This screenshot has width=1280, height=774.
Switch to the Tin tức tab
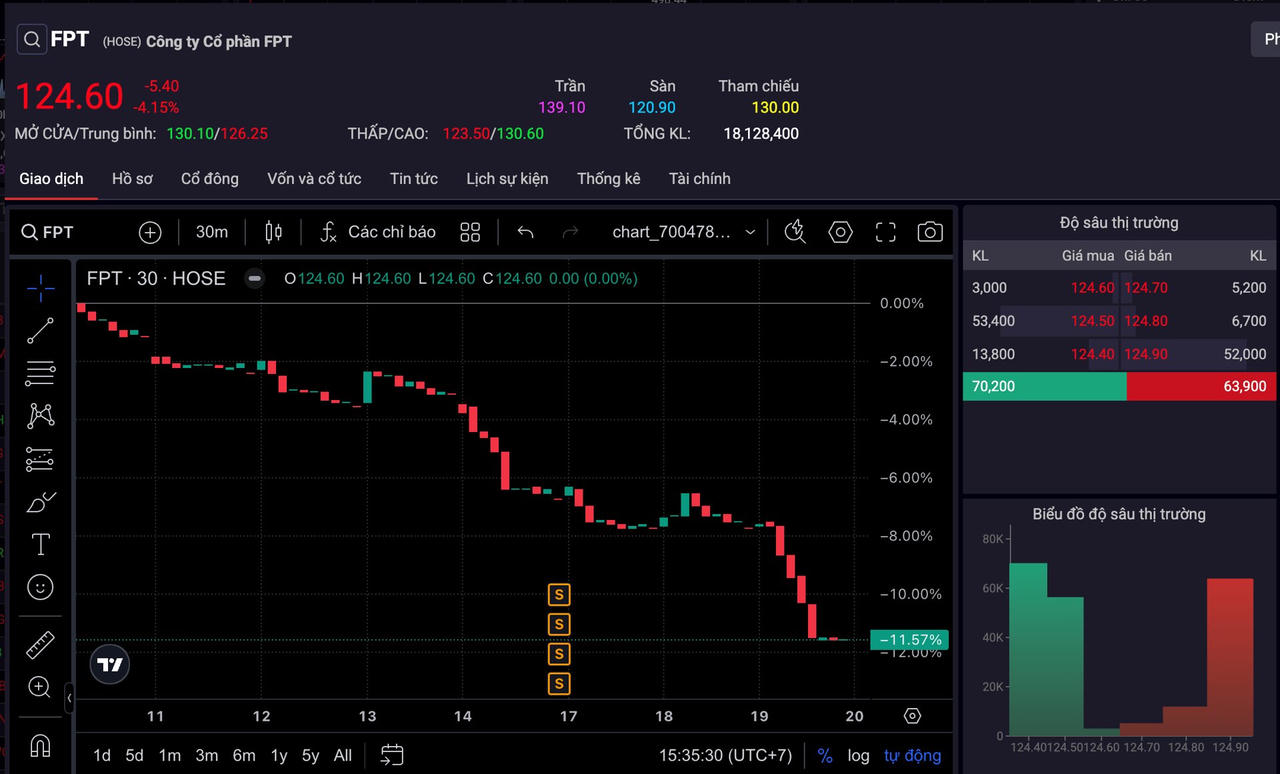pos(413,179)
